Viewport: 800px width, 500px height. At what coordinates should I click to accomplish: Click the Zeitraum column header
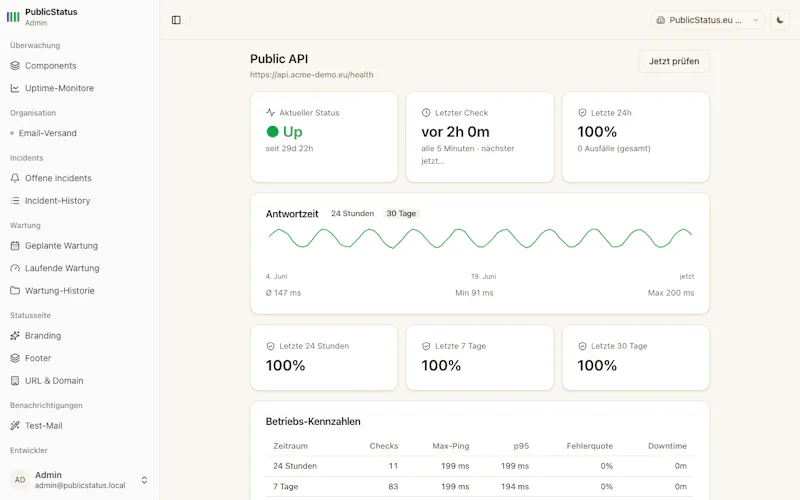pos(290,445)
